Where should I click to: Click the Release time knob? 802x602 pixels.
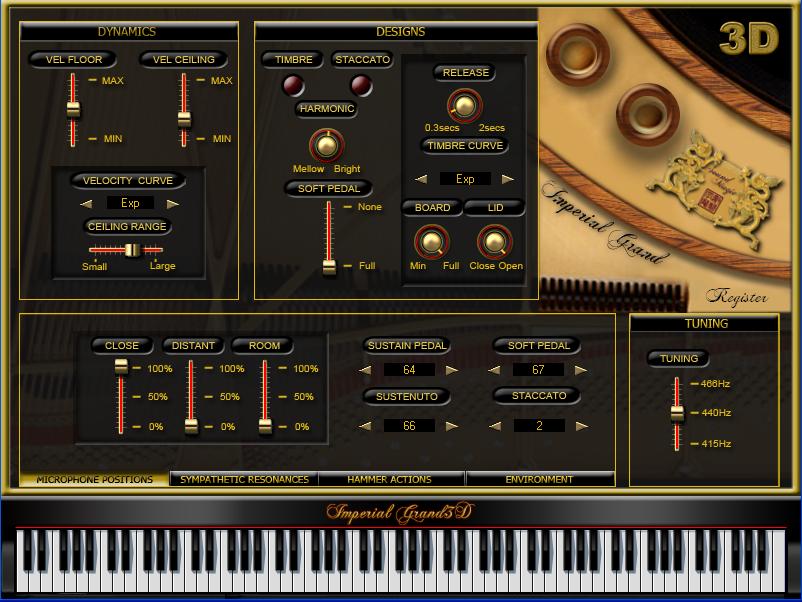[464, 105]
